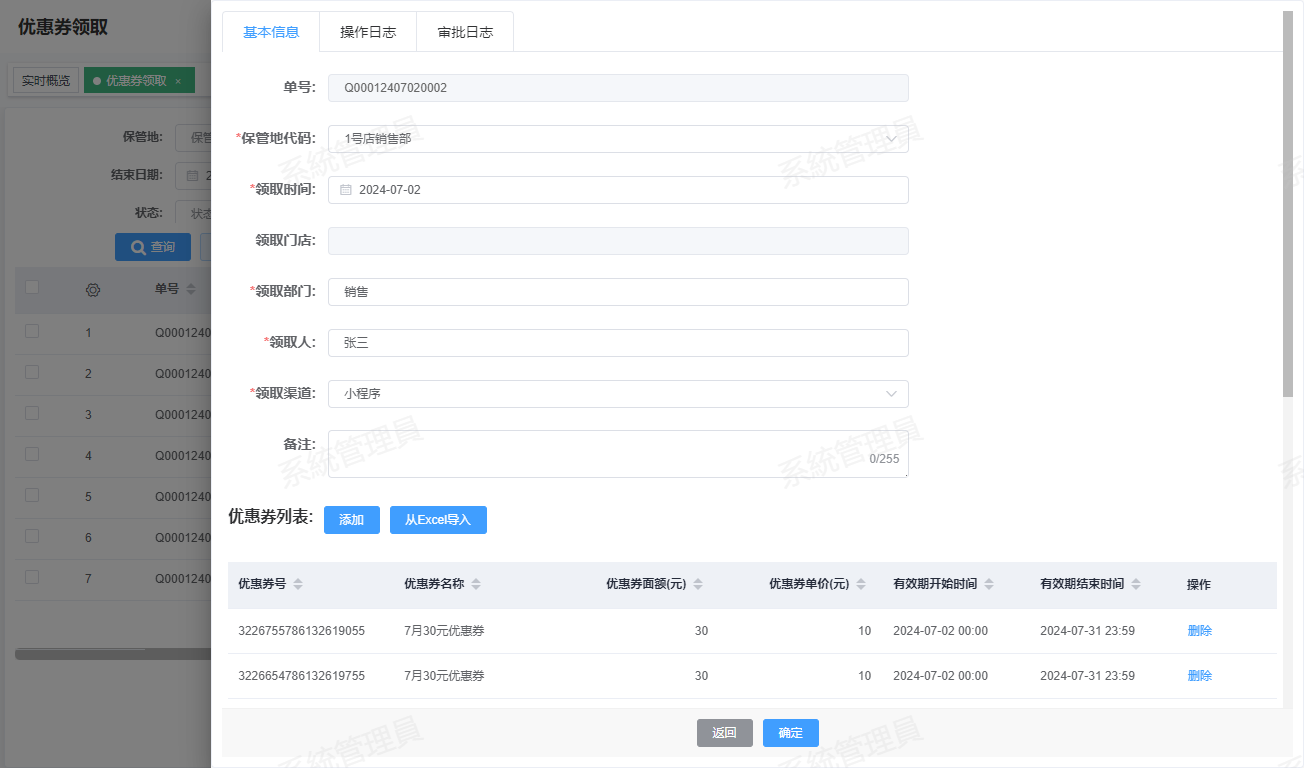Expand the 保管地代码 dropdown
This screenshot has width=1304, height=768.
tap(891, 139)
